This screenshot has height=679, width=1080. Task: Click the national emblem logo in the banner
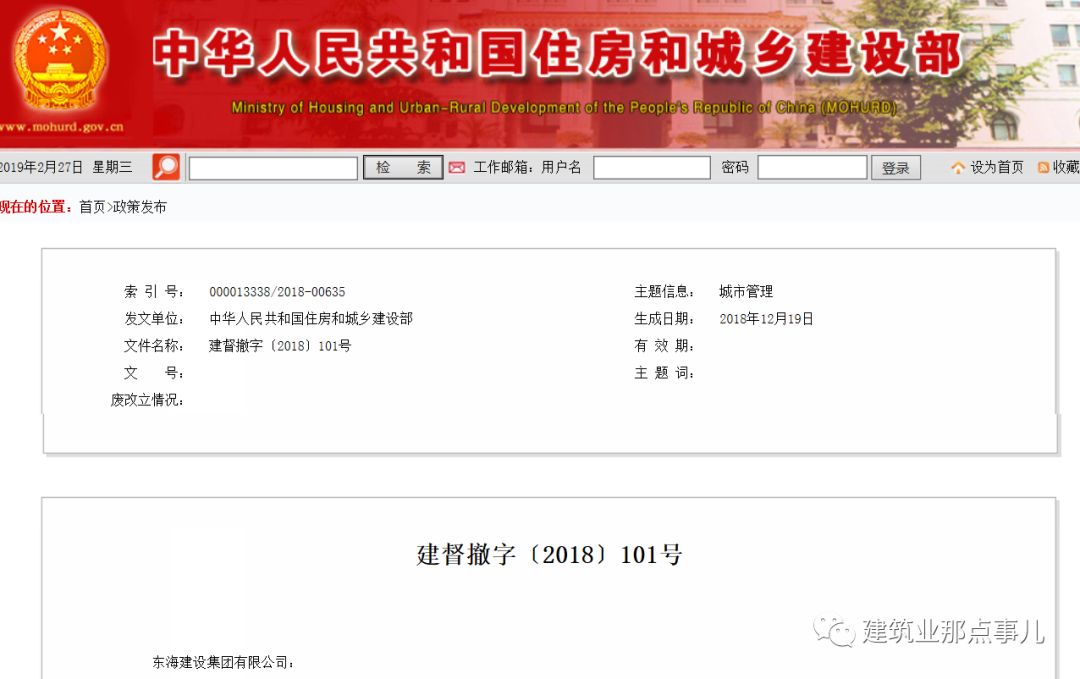(x=60, y=60)
